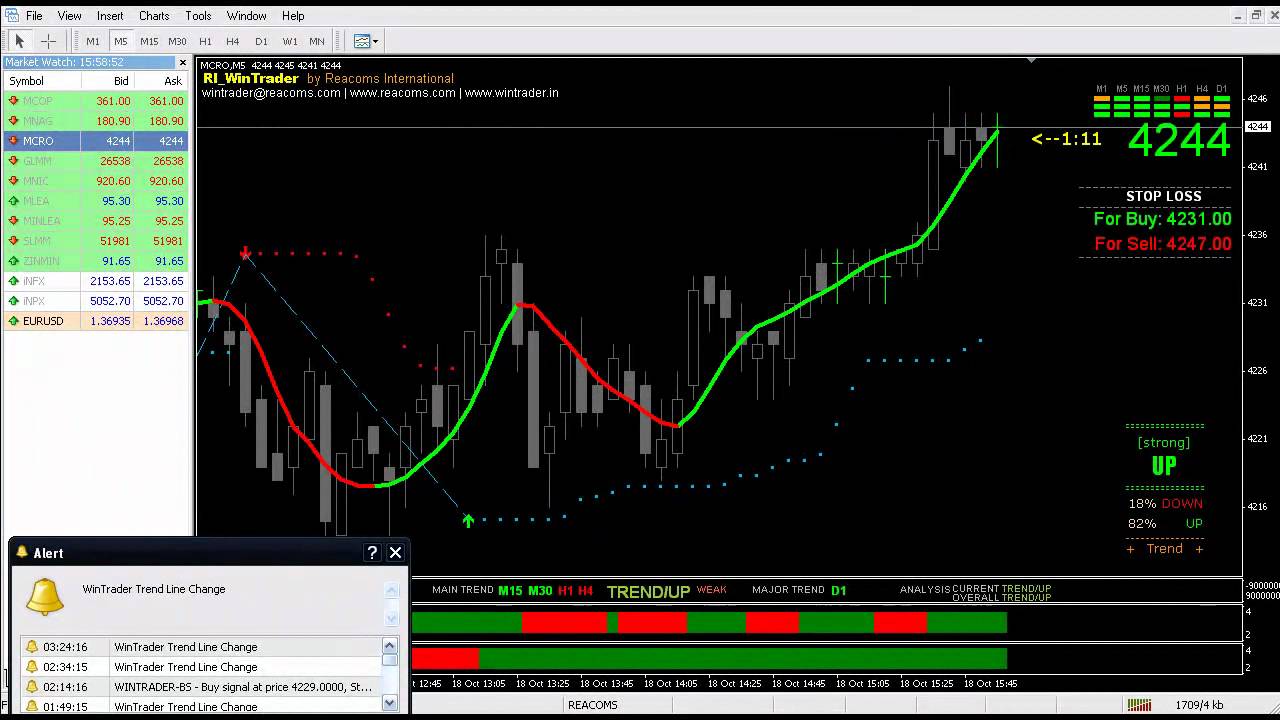This screenshot has width=1280, height=720.
Task: Switch chart to D1 daily timeframe
Action: point(261,41)
